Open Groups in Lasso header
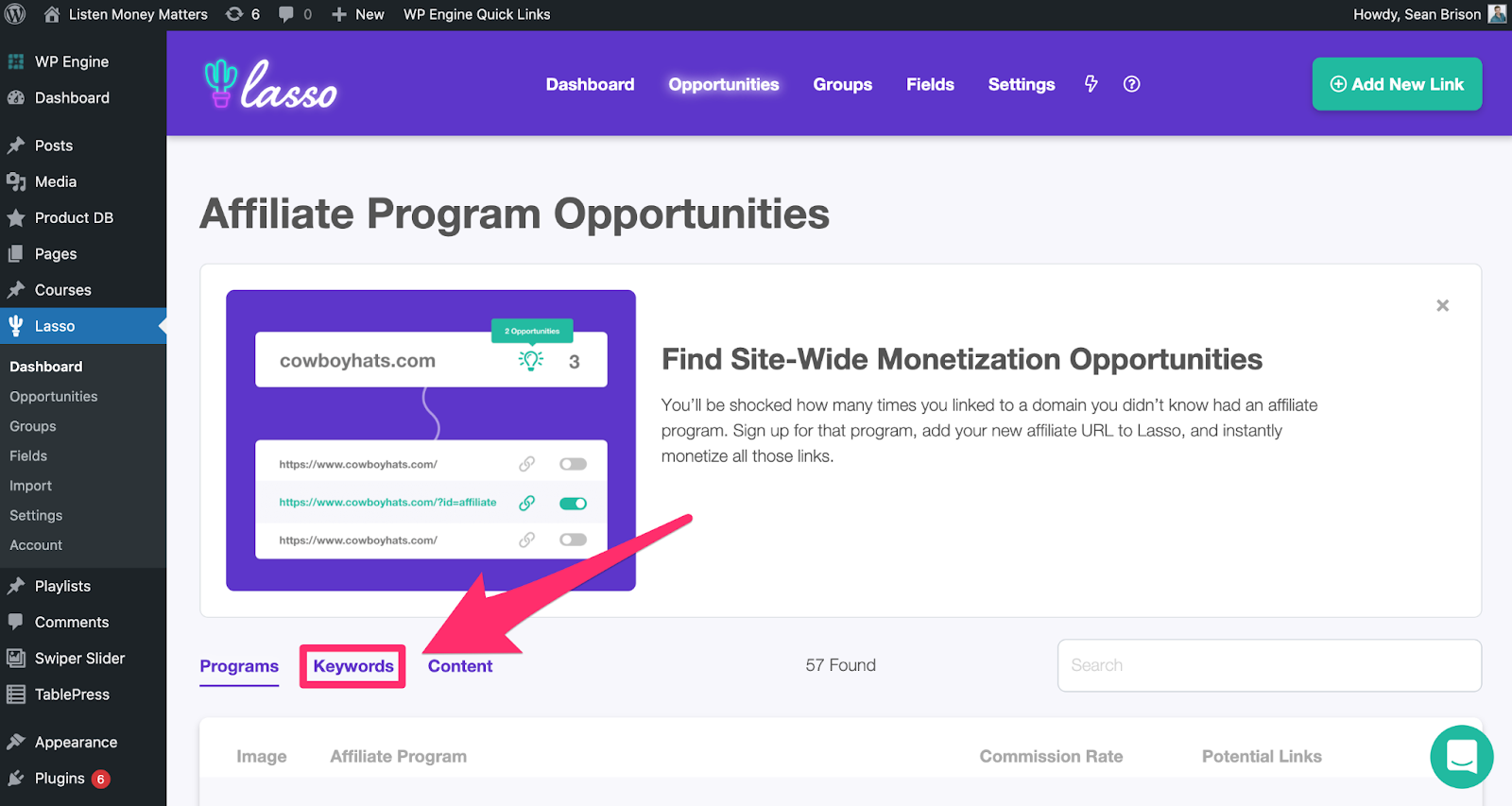The width and height of the screenshot is (1512, 806). tap(842, 84)
